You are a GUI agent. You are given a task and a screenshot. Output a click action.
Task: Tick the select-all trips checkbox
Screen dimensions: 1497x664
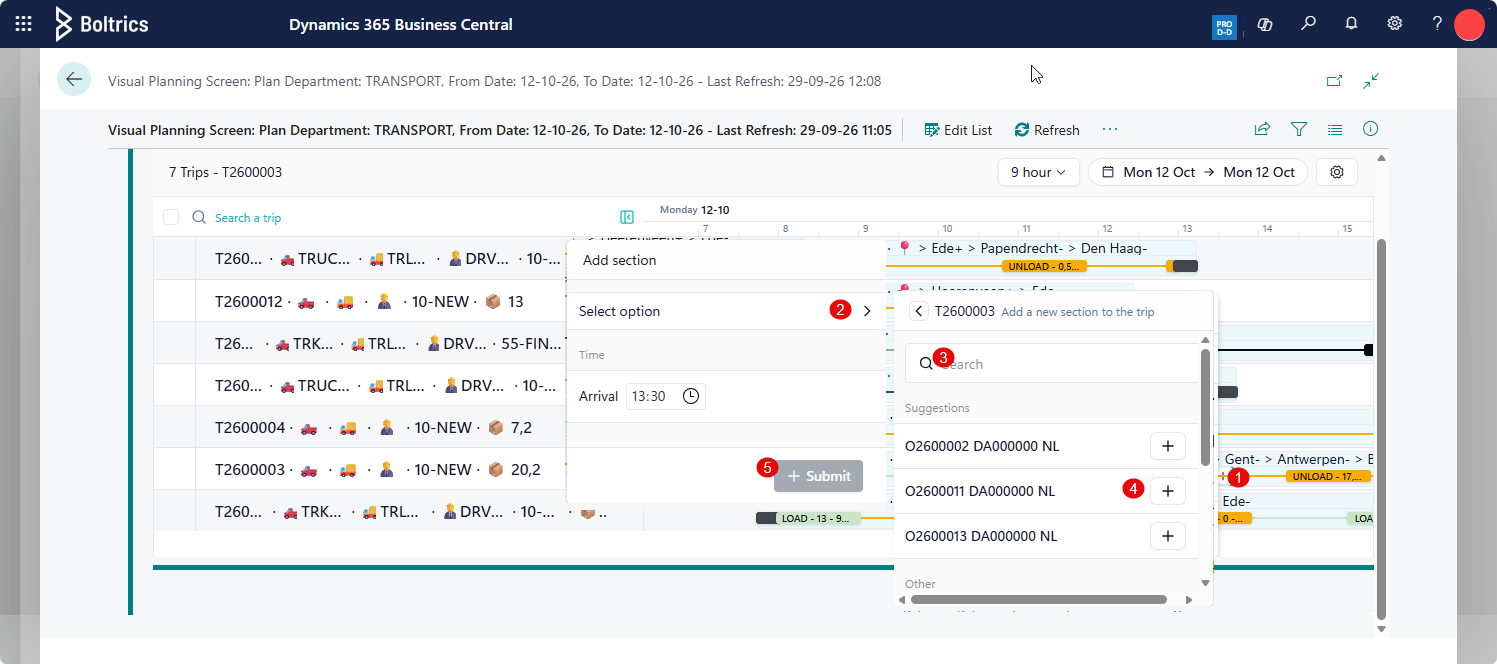tap(171, 217)
